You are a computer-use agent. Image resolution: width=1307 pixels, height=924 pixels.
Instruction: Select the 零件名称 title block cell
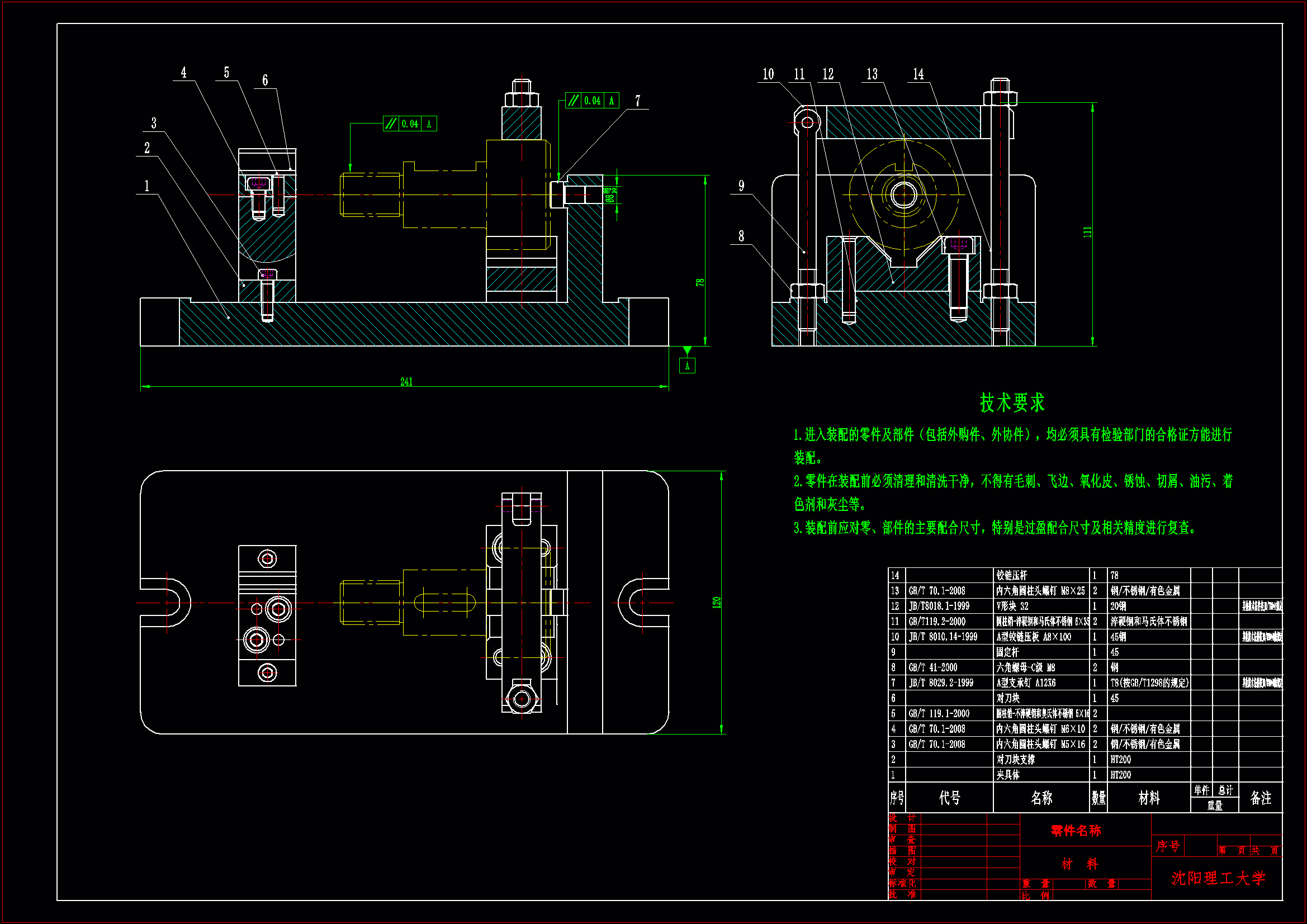(x=1076, y=831)
